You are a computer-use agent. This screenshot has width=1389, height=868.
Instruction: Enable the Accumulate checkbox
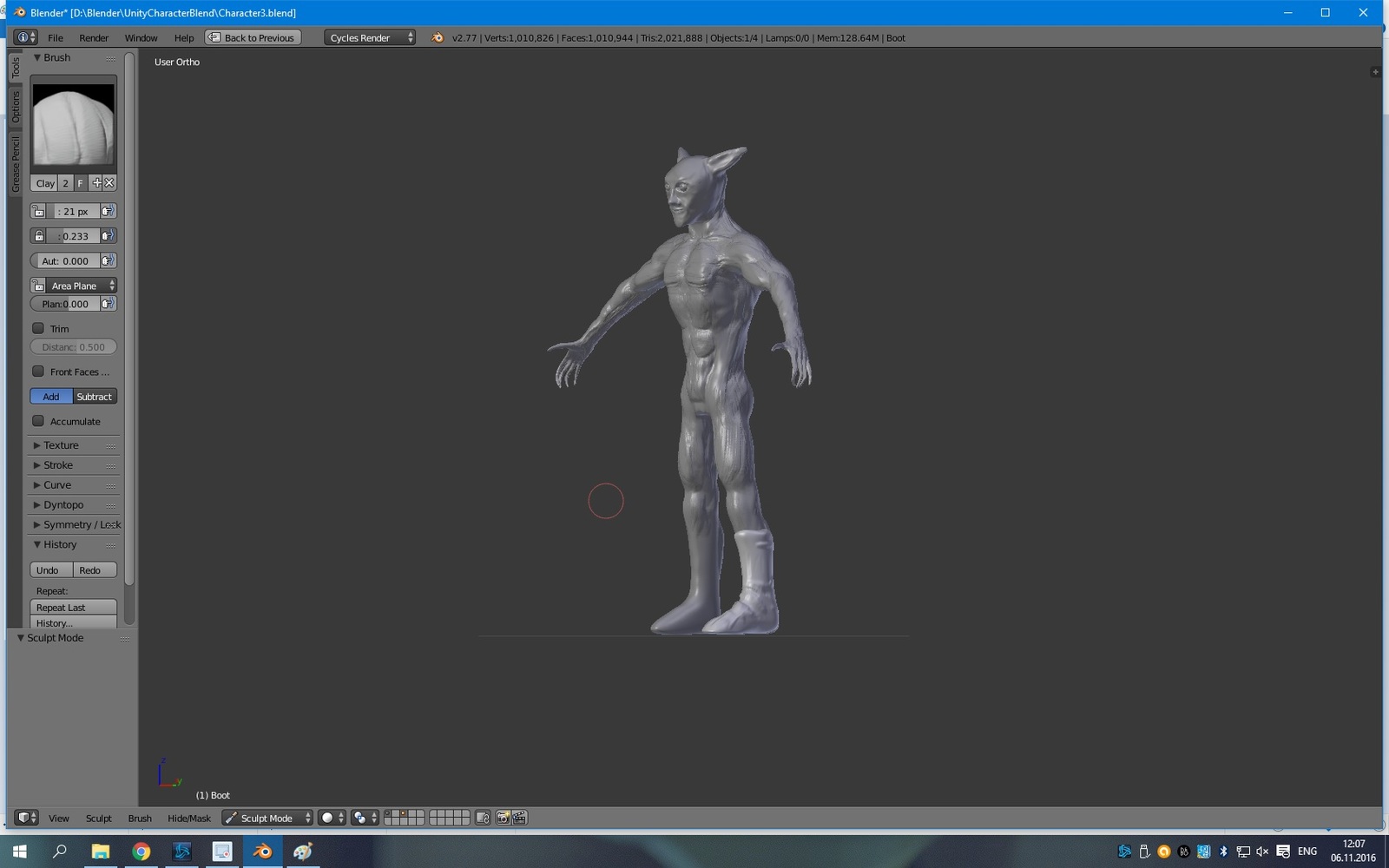[38, 421]
